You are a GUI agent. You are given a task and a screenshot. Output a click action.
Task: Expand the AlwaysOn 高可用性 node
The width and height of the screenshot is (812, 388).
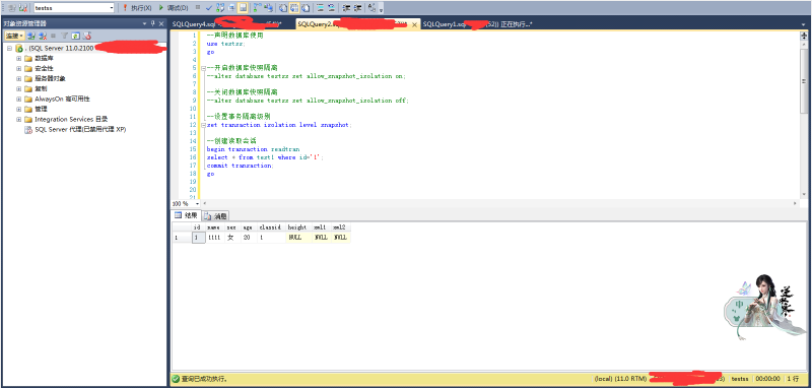click(x=19, y=99)
